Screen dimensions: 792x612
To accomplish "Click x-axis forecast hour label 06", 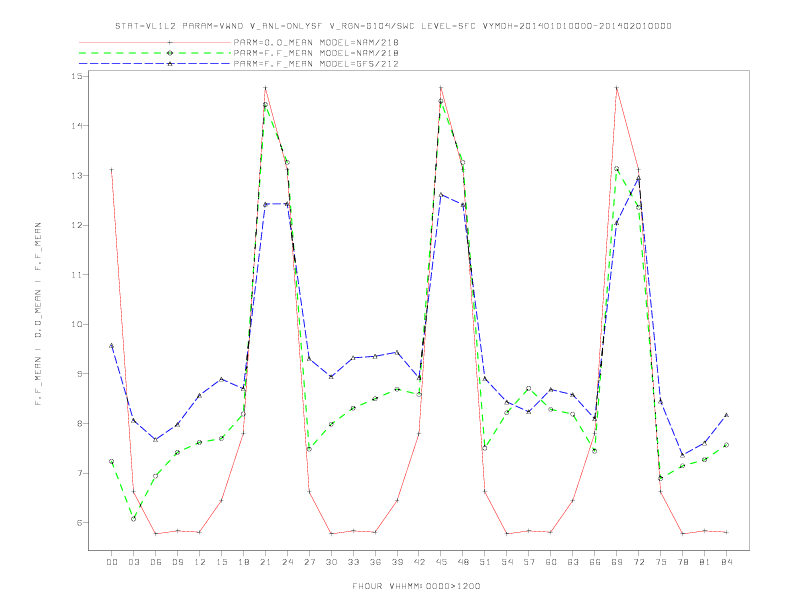I will click(x=156, y=562).
